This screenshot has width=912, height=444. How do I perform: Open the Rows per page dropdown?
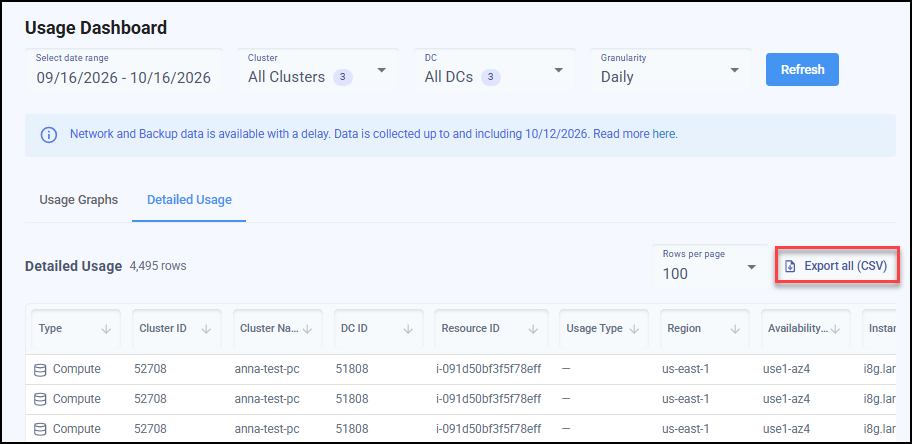(710, 267)
